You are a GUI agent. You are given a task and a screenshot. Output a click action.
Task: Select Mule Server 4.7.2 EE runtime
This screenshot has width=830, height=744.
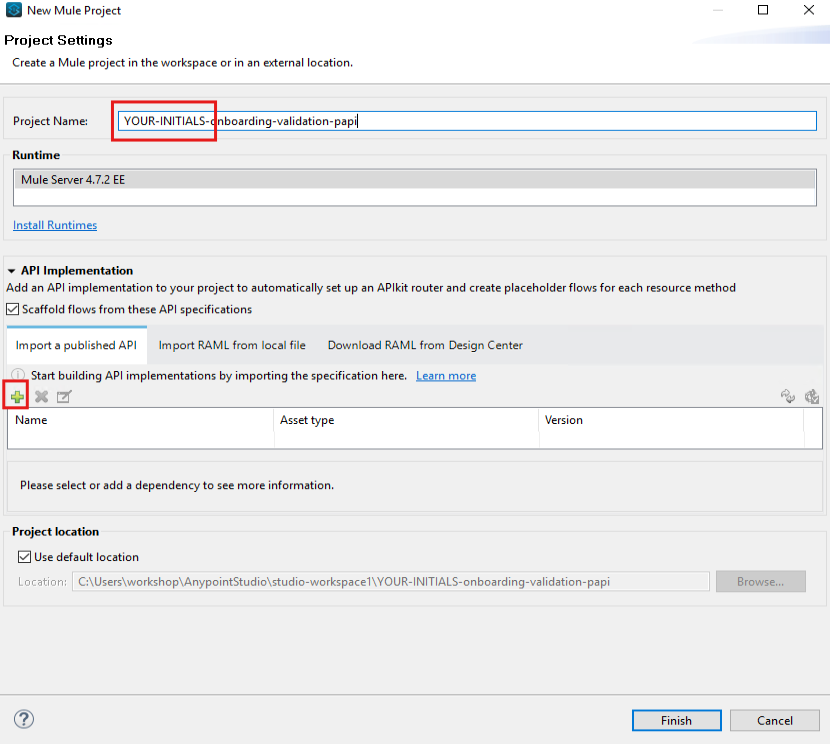414,180
